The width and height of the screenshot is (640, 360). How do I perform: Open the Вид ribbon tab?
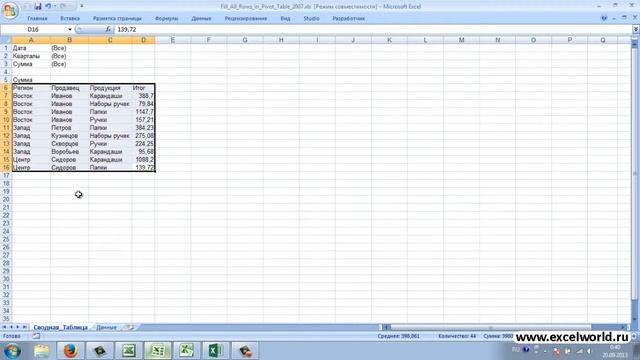pos(285,18)
